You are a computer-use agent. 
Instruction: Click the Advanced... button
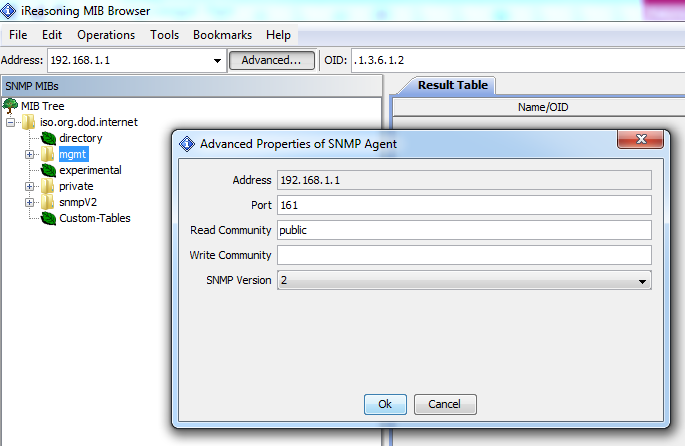click(272, 60)
